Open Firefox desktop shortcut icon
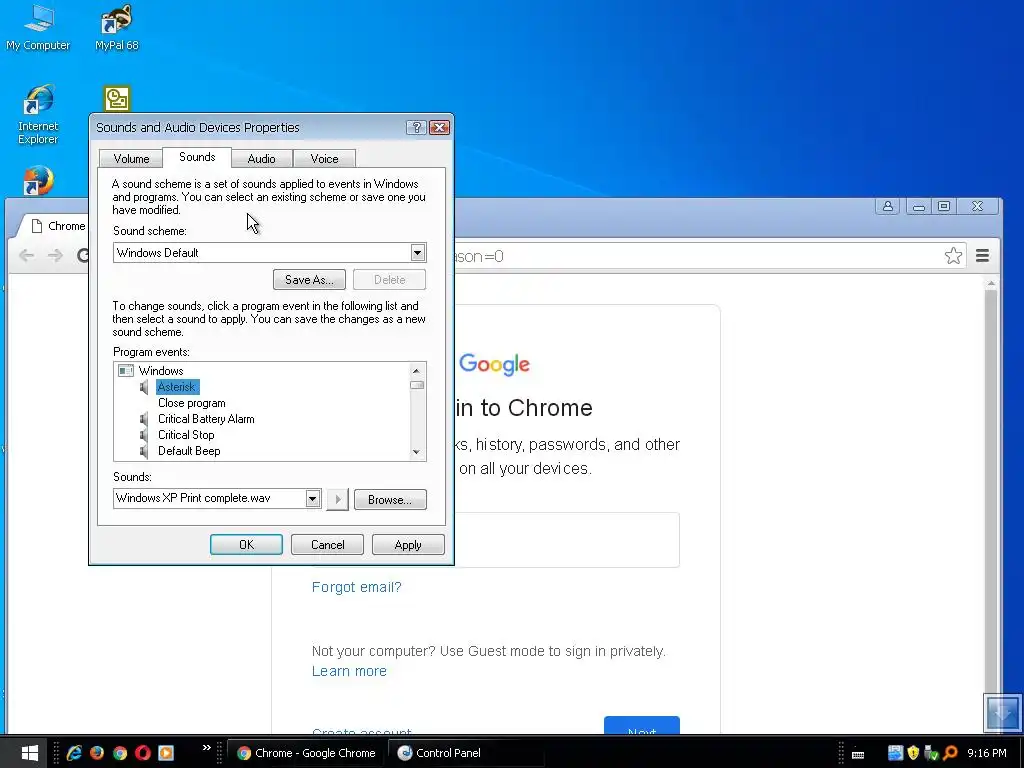1024x768 pixels. click(38, 180)
